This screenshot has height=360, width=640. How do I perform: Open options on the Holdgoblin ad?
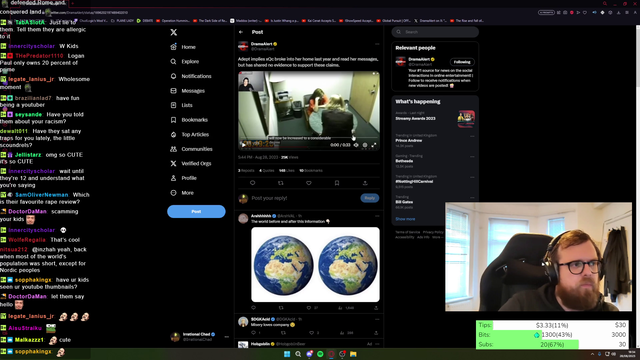click(x=377, y=344)
